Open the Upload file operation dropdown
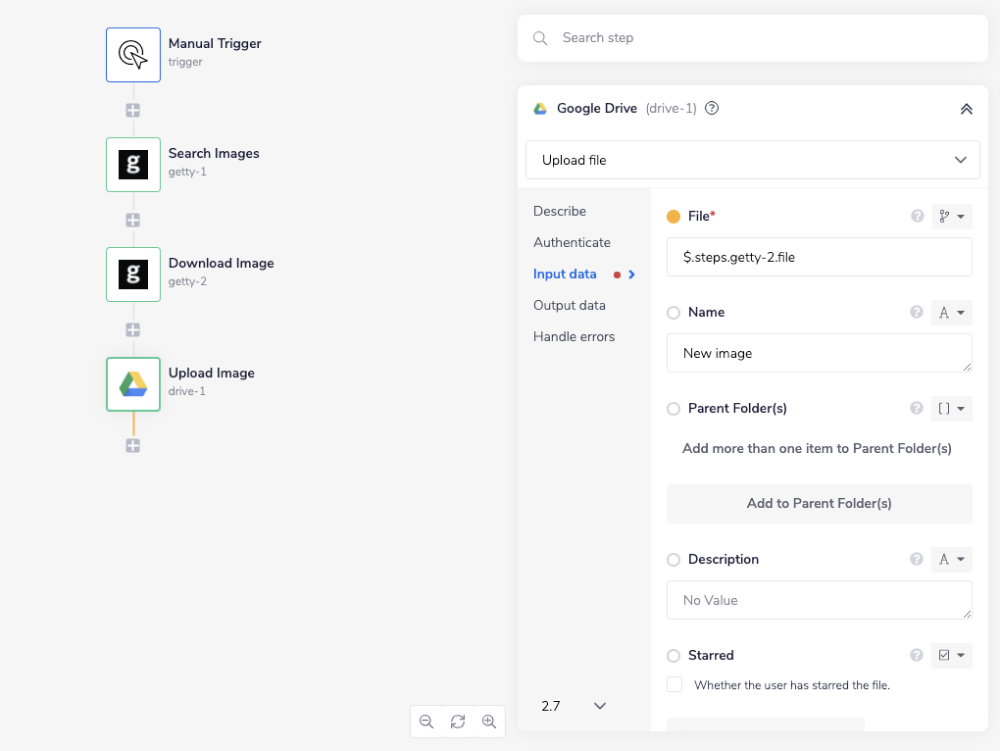Image resolution: width=1000 pixels, height=751 pixels. pos(752,160)
